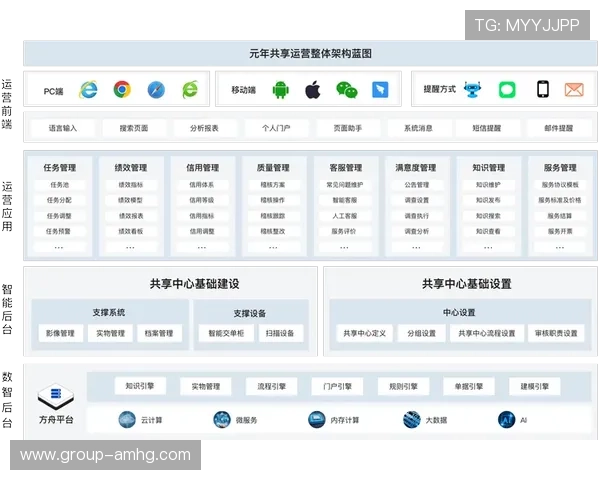Screen dimensions: 600x480
Task: Select the 档案管理 box
Action: click(x=159, y=333)
